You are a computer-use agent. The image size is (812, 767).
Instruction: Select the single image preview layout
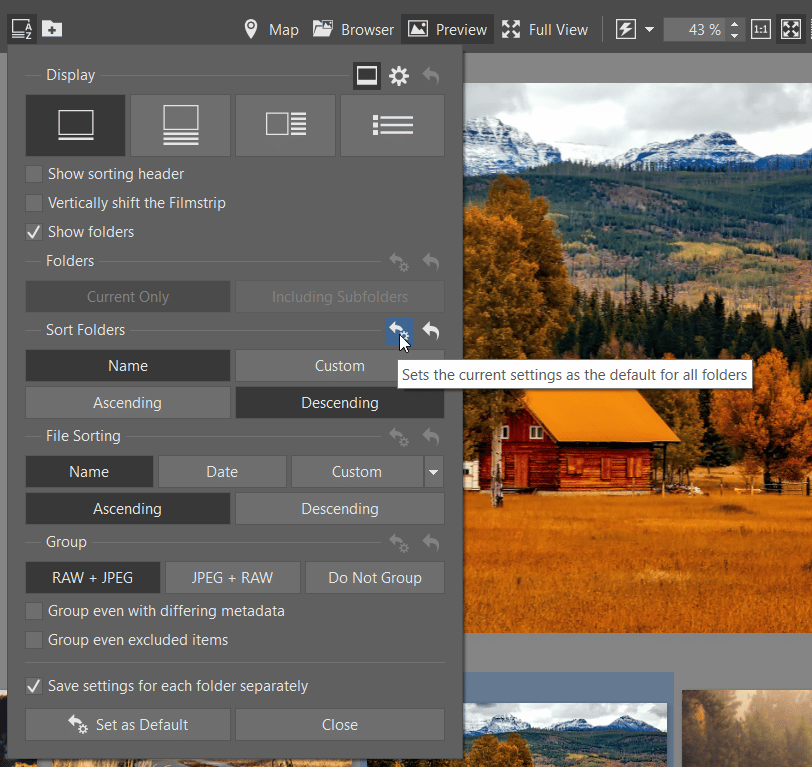pos(75,125)
